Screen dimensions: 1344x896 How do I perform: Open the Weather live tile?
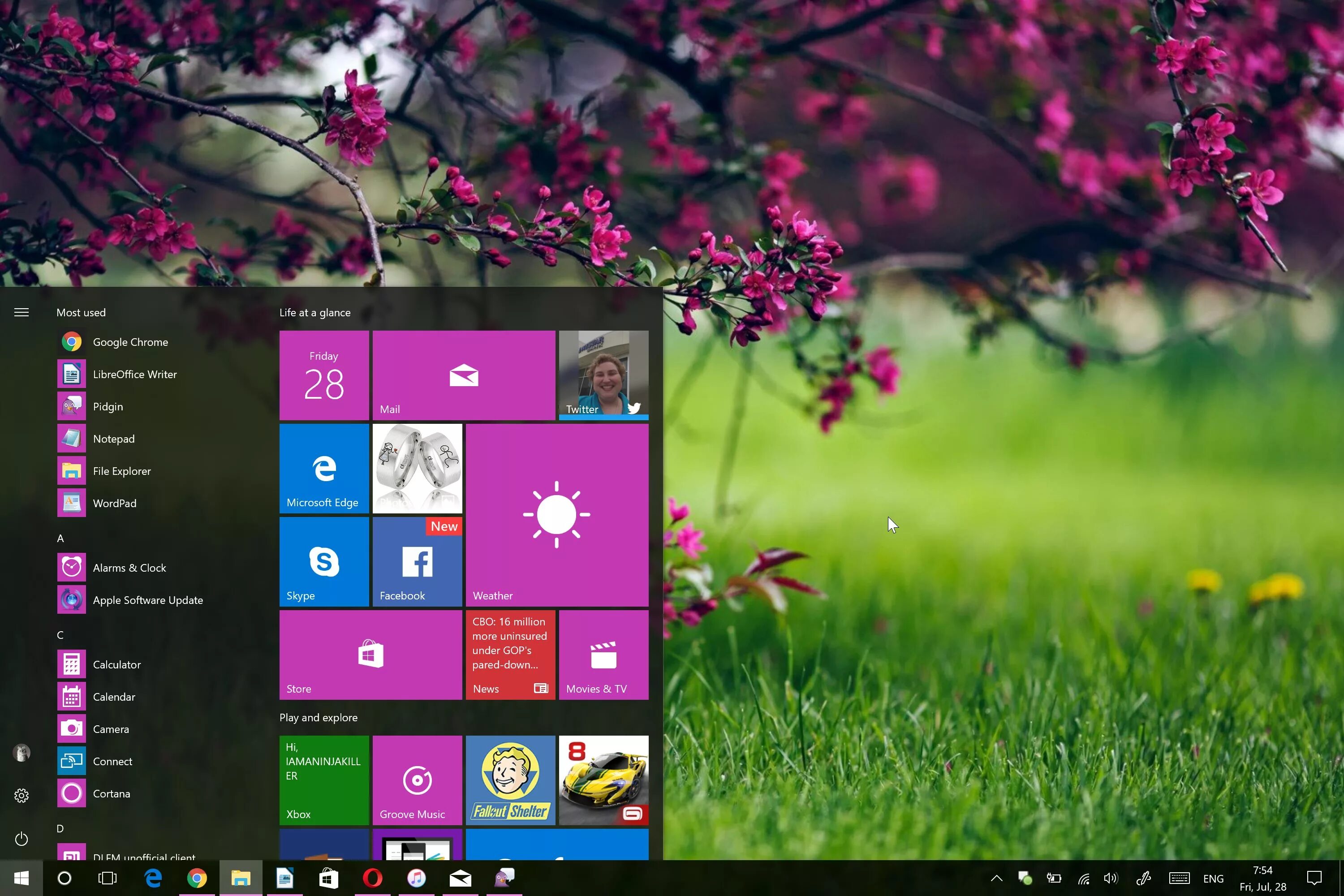pos(556,515)
